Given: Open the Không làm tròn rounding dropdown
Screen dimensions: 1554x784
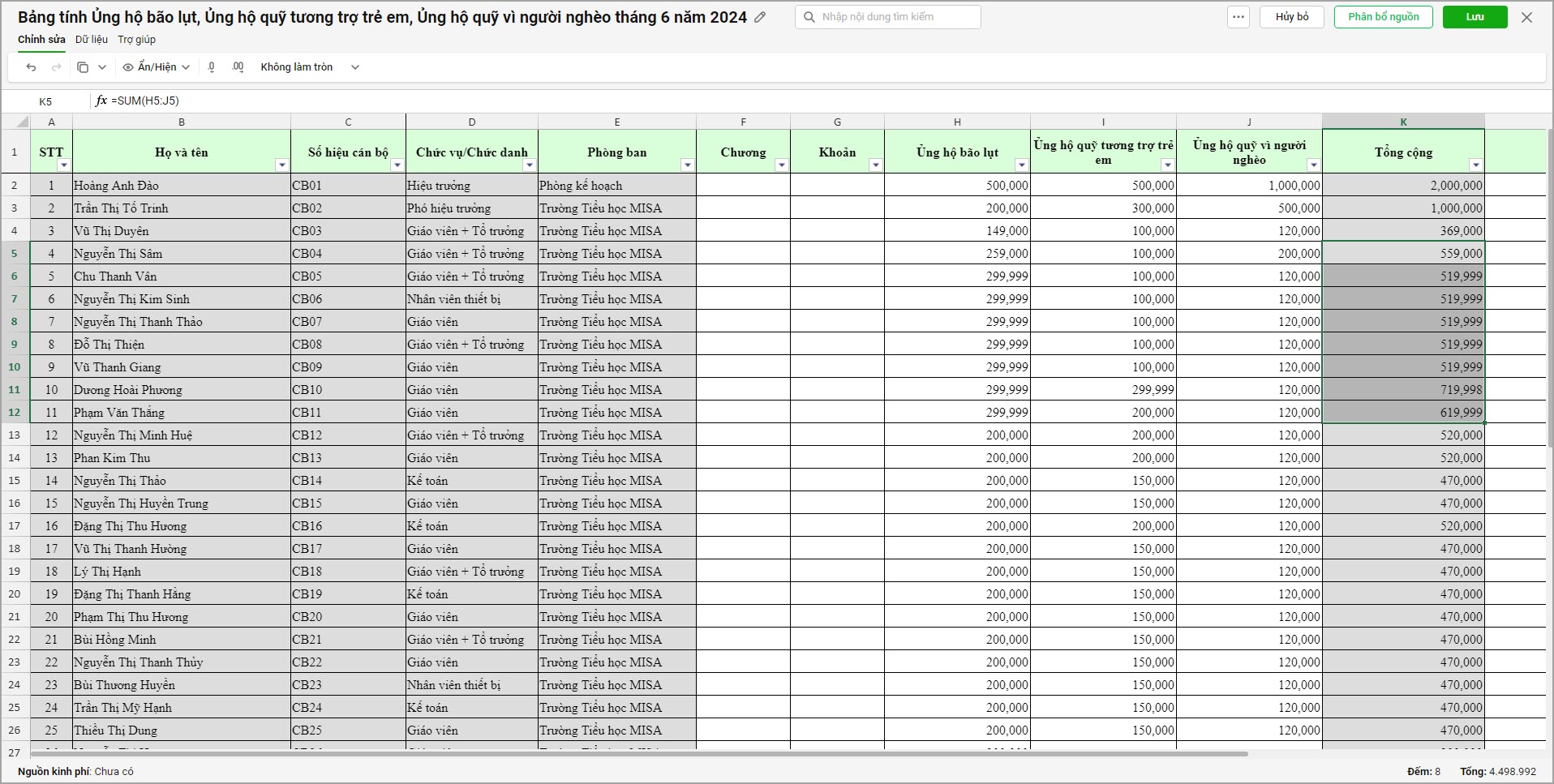Looking at the screenshot, I should click(309, 67).
